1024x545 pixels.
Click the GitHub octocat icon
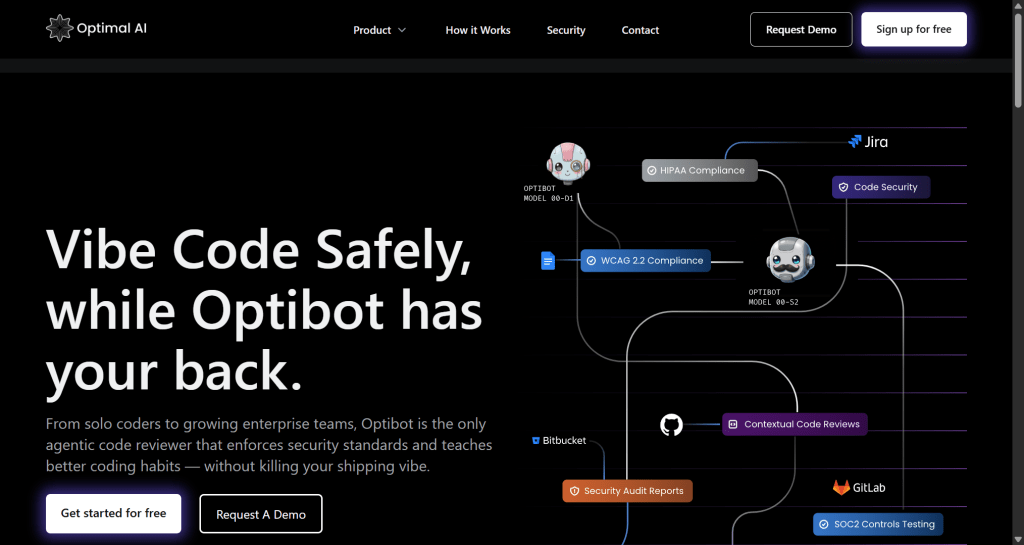[x=671, y=425]
